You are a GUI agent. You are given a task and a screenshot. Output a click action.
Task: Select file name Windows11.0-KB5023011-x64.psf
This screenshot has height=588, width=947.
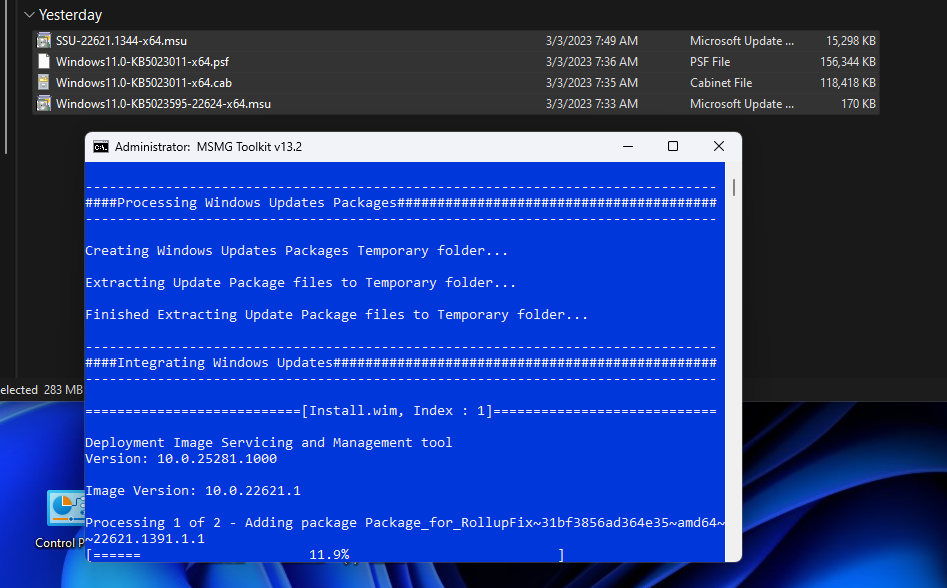[x=143, y=62]
